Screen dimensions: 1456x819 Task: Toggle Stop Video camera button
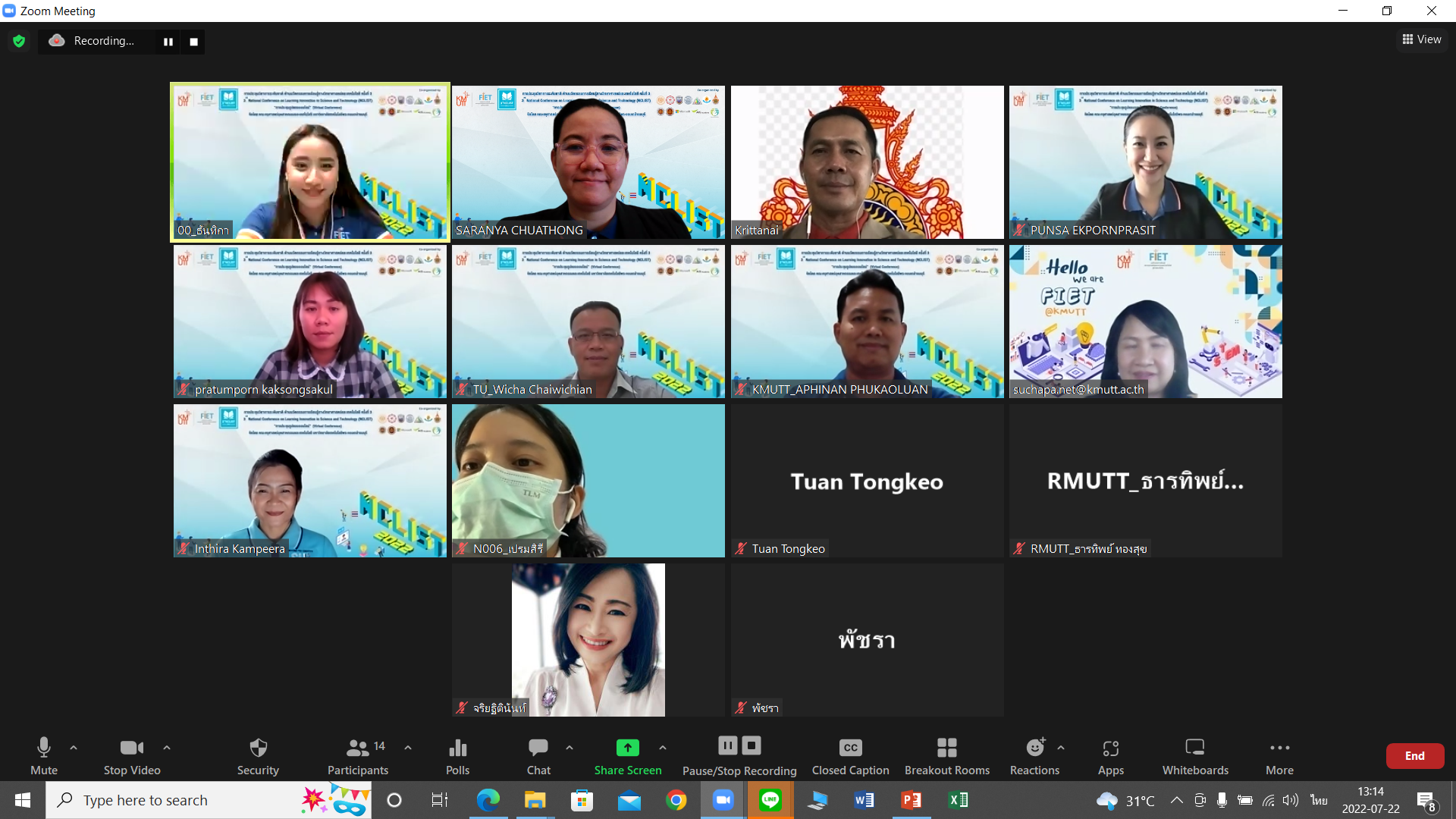(131, 748)
